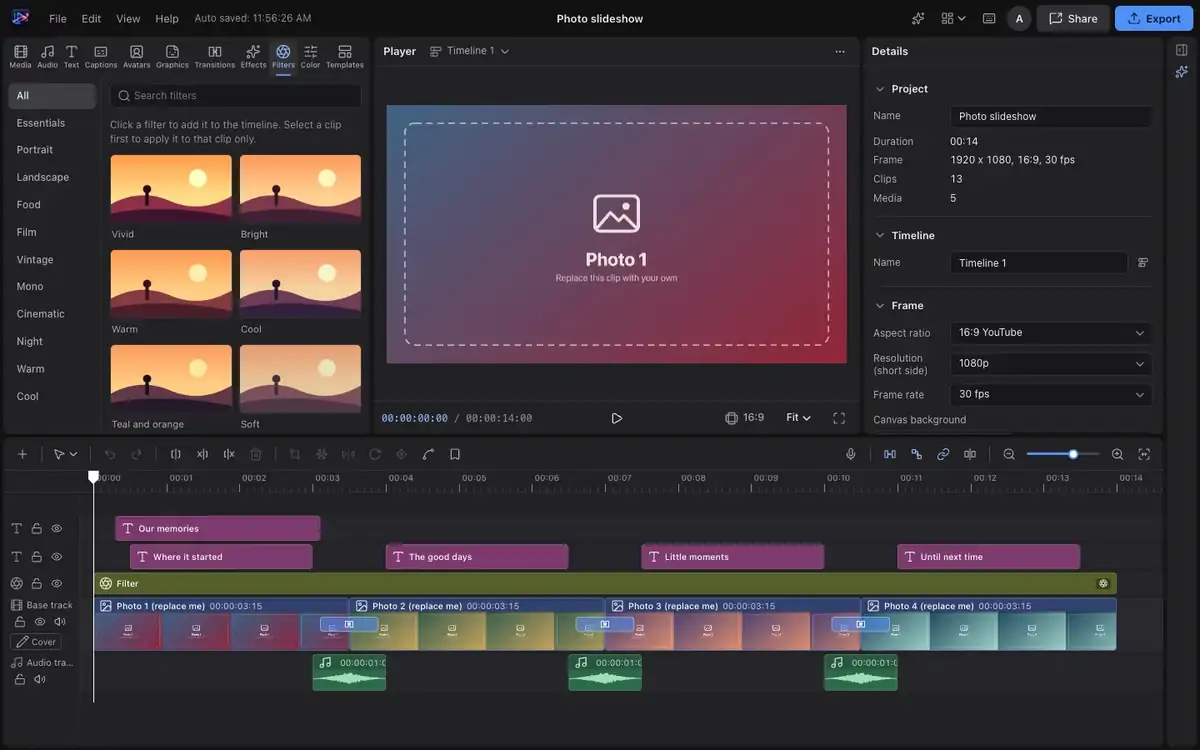Screen dimensions: 1200x750
Task: Select the Vintage filter category
Action: click(52, 259)
